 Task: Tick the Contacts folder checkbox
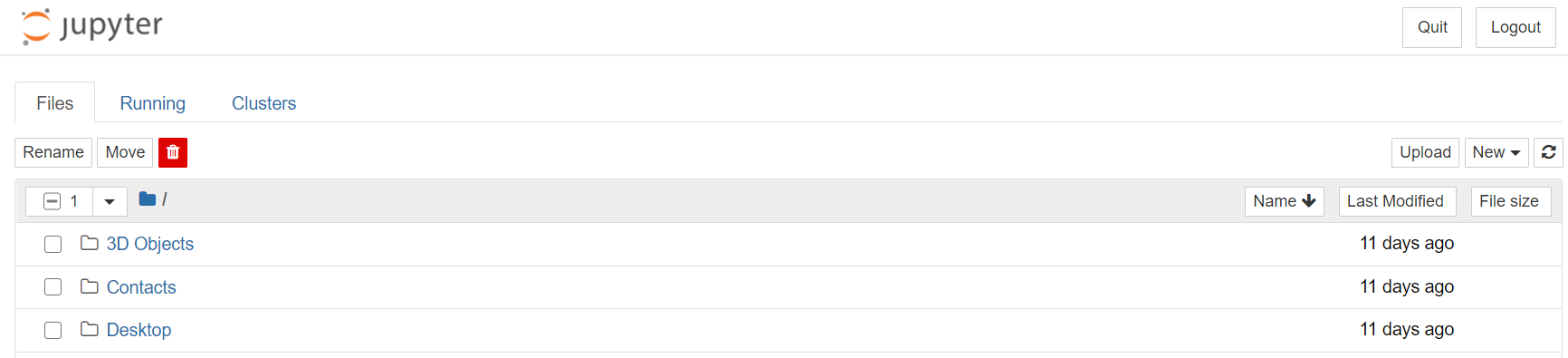click(53, 287)
